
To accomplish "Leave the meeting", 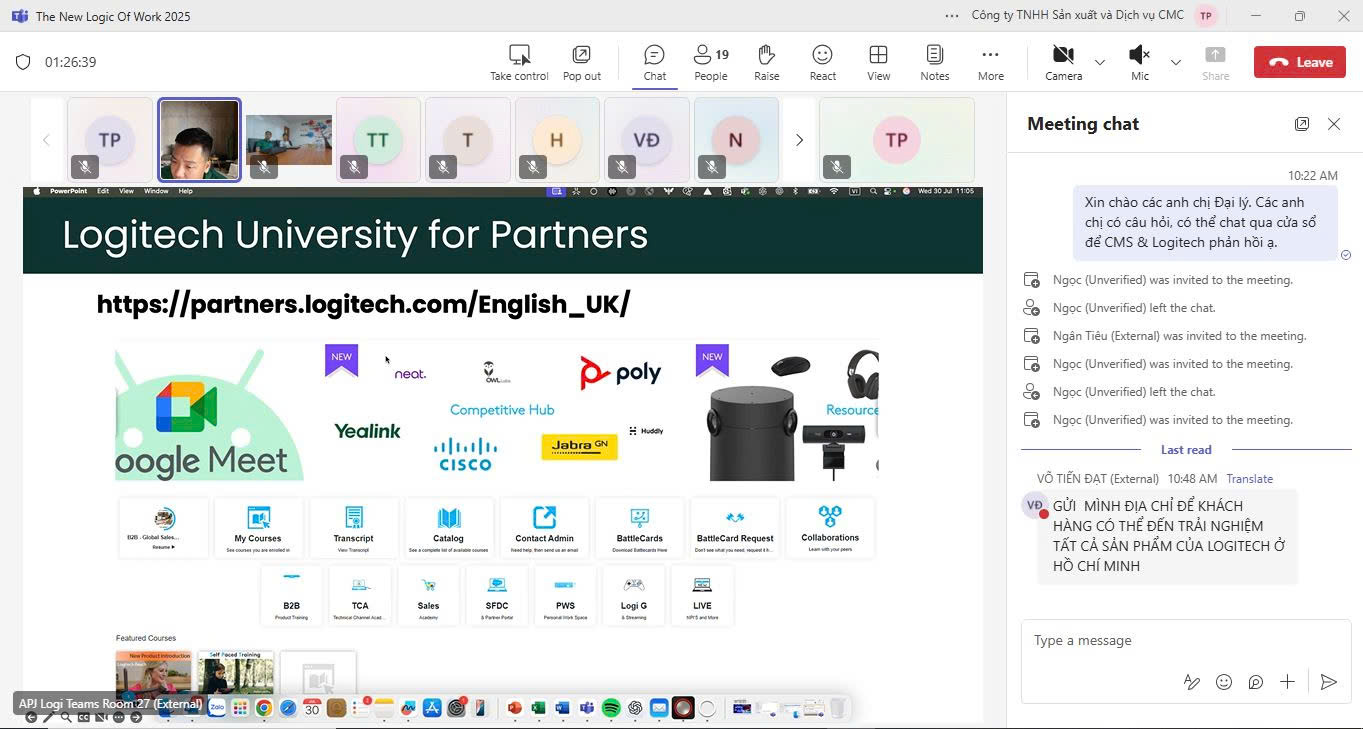I will pyautogui.click(x=1299, y=62).
